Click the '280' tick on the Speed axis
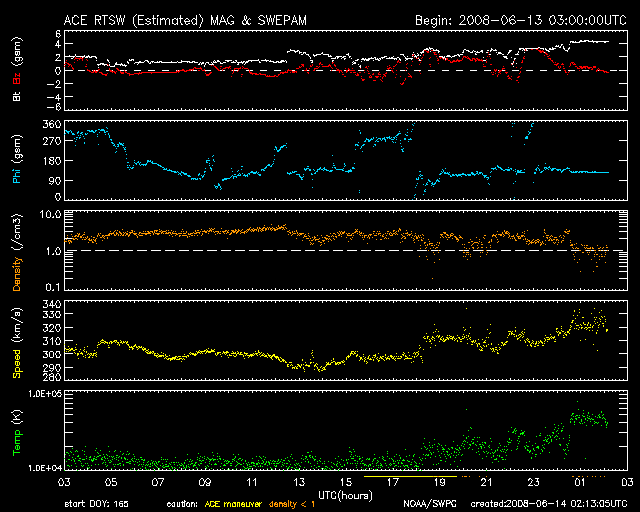Image resolution: width=640 pixels, height=512 pixels. [x=52, y=376]
